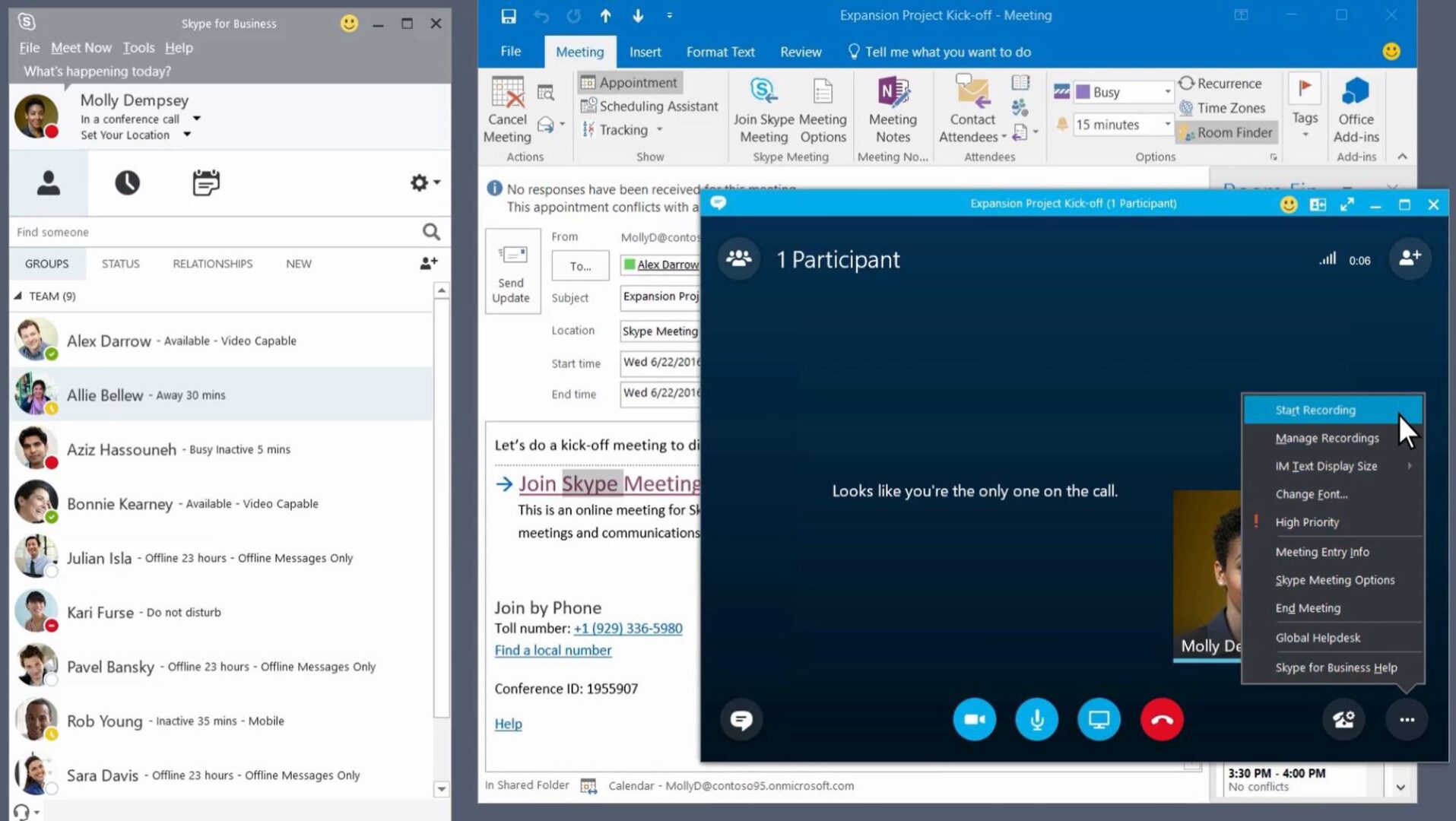
Task: Start screen sharing with the present icon
Action: tap(1099, 719)
